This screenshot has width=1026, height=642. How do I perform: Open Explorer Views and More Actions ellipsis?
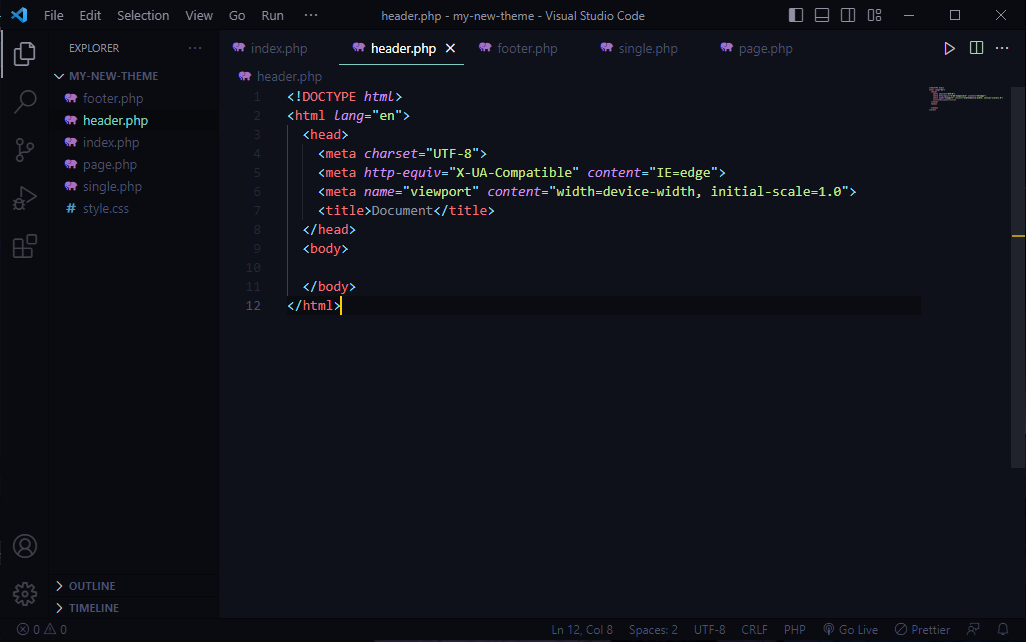tap(195, 48)
